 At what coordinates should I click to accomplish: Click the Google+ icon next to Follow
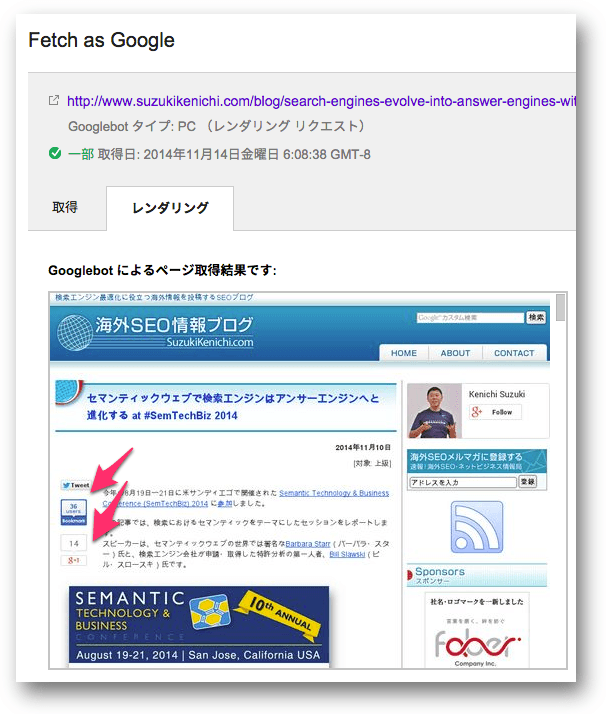(x=477, y=412)
